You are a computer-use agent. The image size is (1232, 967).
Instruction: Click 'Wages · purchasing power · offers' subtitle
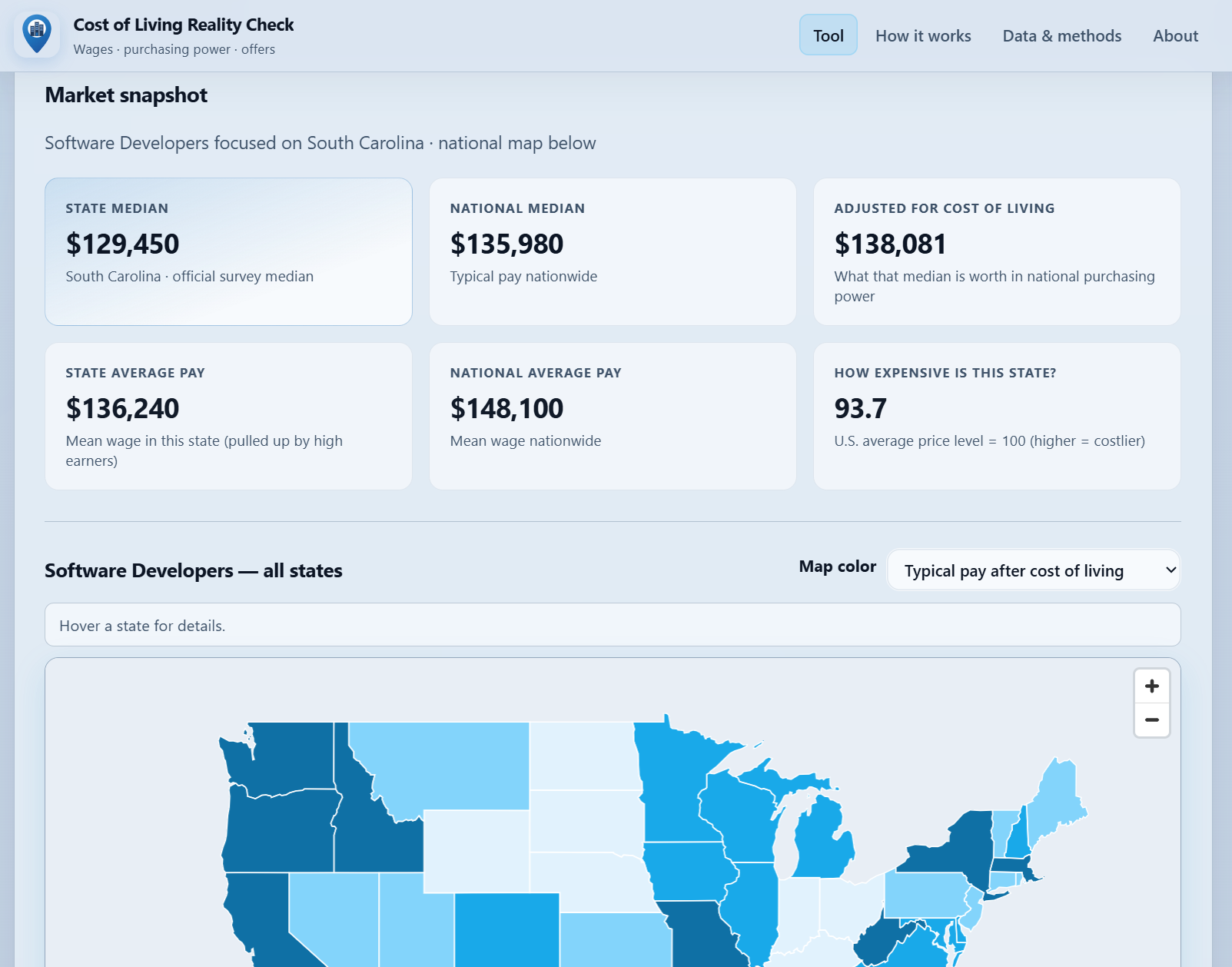coord(174,49)
